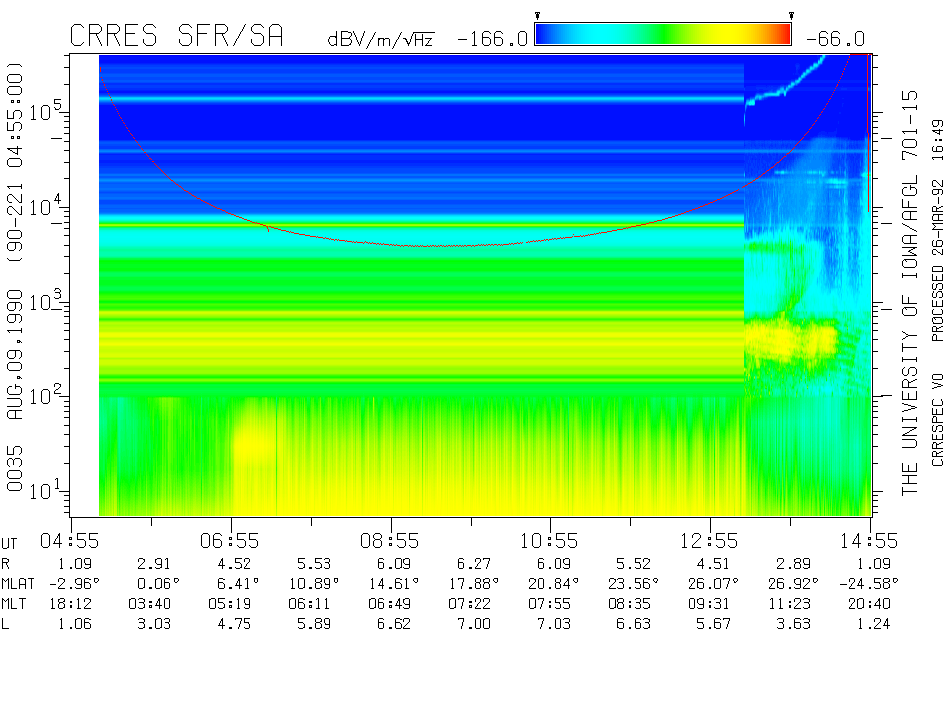Click the 08:55 UT time axis label
The width and height of the screenshot is (945, 720).
click(391, 541)
